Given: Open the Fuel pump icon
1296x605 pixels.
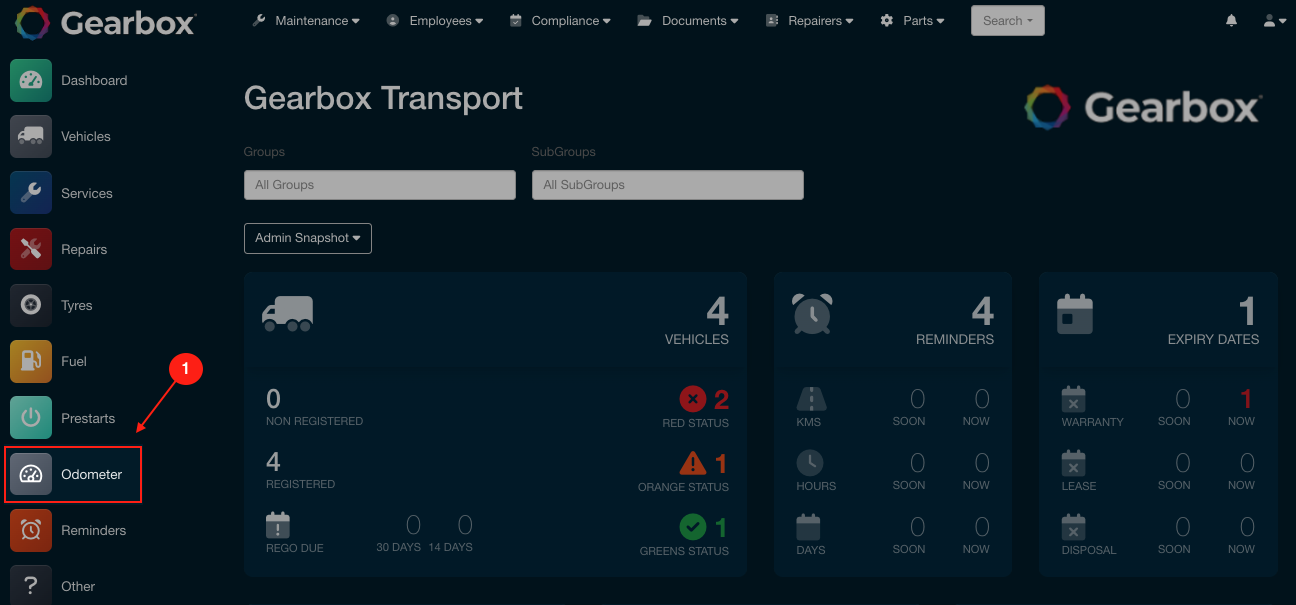Looking at the screenshot, I should pyautogui.click(x=31, y=361).
